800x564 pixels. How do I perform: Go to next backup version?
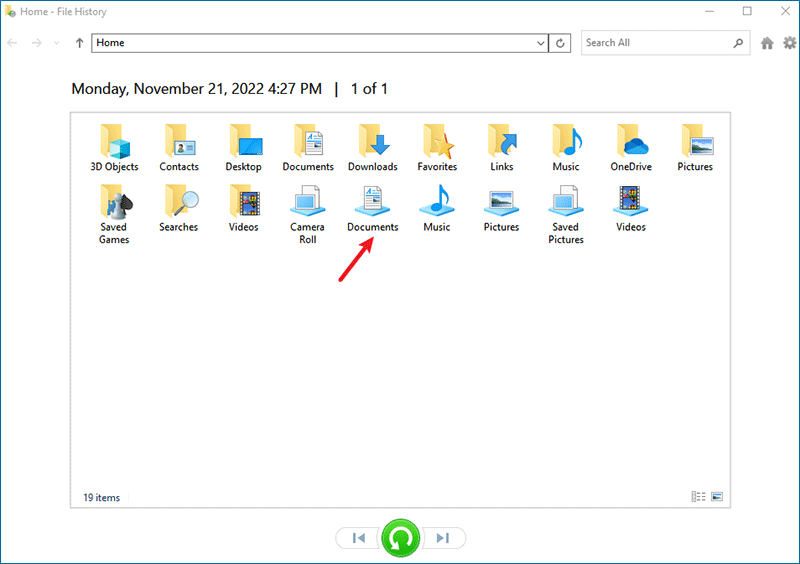coord(443,538)
